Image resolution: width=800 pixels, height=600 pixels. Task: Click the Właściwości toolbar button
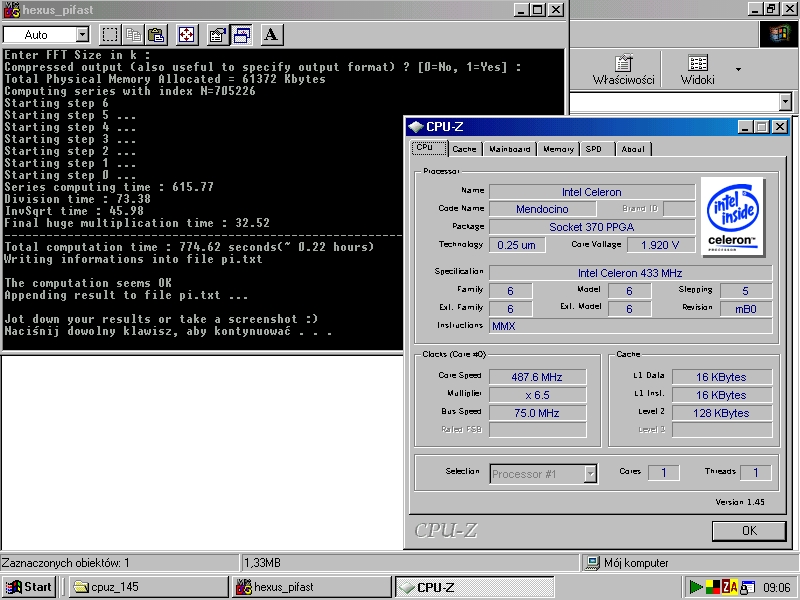point(623,69)
